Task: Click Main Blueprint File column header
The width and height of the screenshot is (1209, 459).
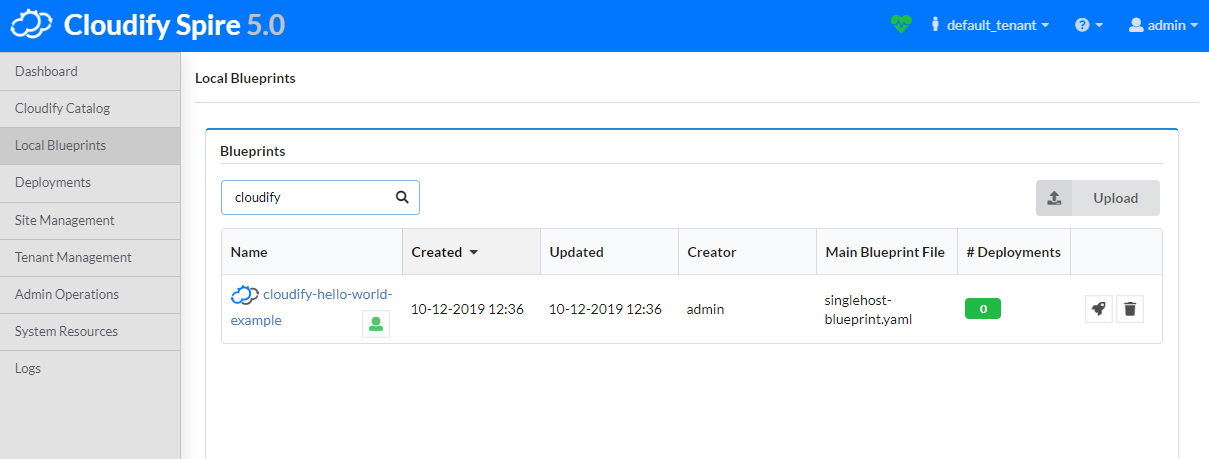Action: [886, 252]
